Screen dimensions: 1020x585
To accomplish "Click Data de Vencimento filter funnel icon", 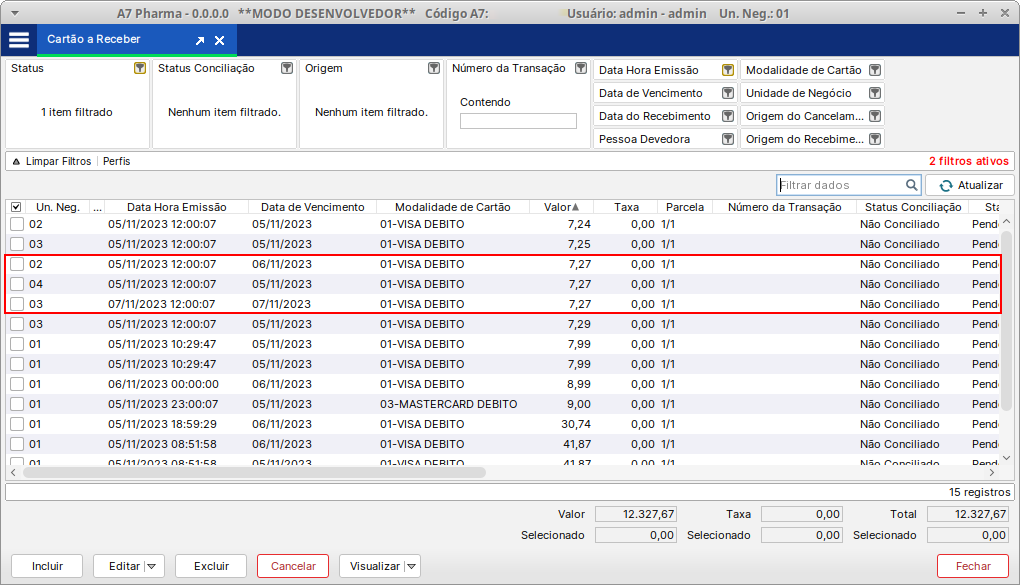I will click(727, 93).
